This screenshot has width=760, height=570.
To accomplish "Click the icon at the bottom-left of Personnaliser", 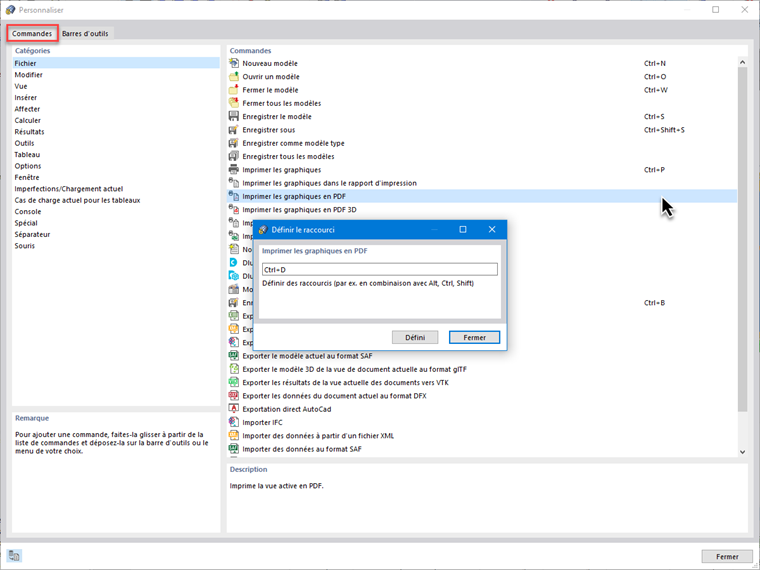I will (x=14, y=556).
